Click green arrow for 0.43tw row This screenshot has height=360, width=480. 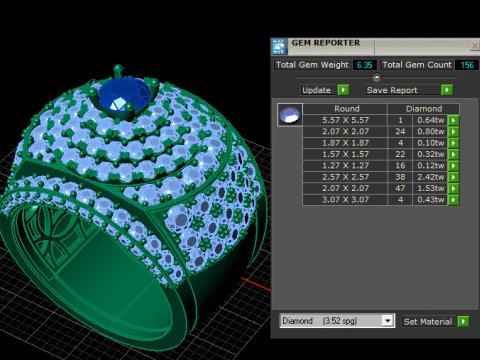click(453, 200)
